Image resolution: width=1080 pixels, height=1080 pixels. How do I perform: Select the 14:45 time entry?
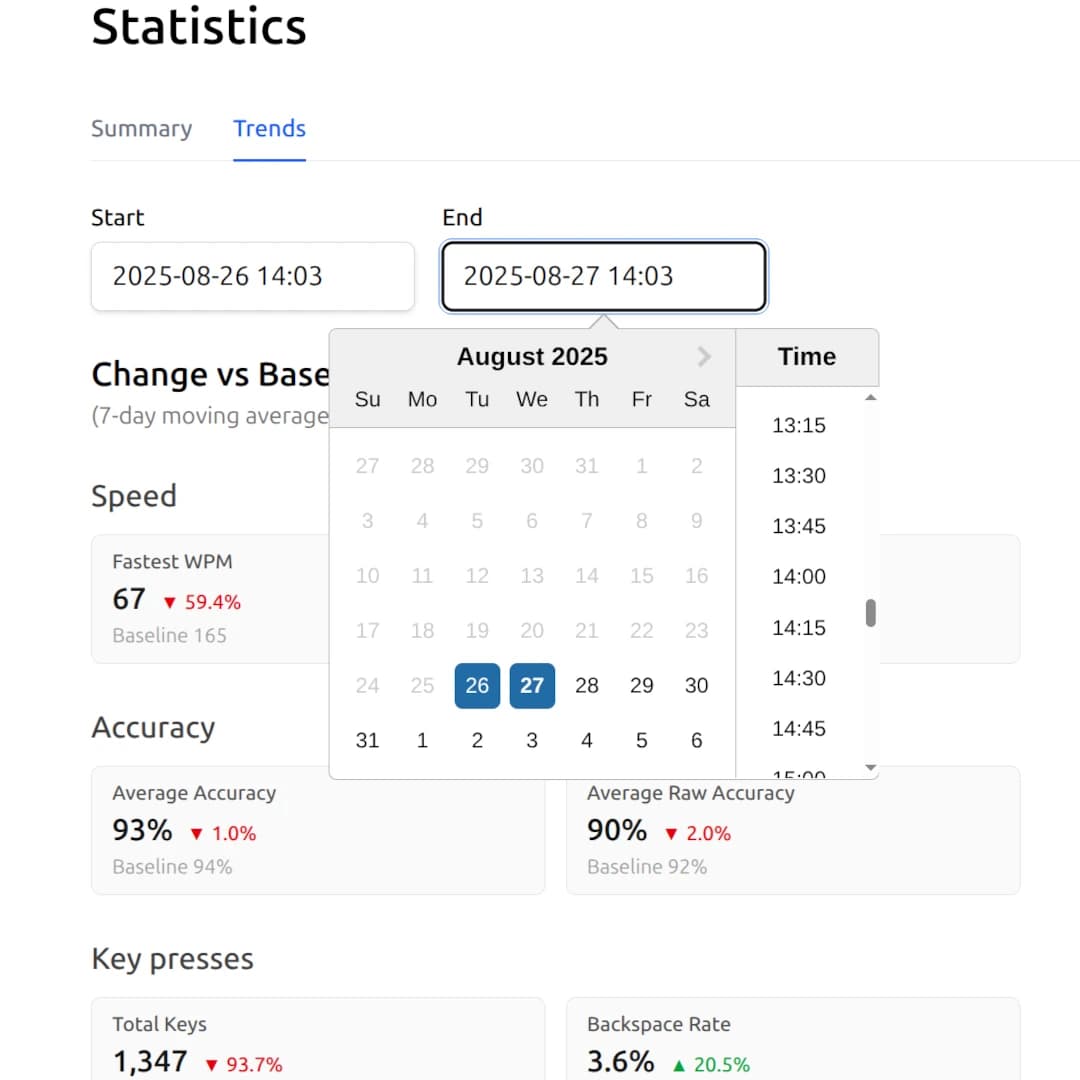pos(799,729)
